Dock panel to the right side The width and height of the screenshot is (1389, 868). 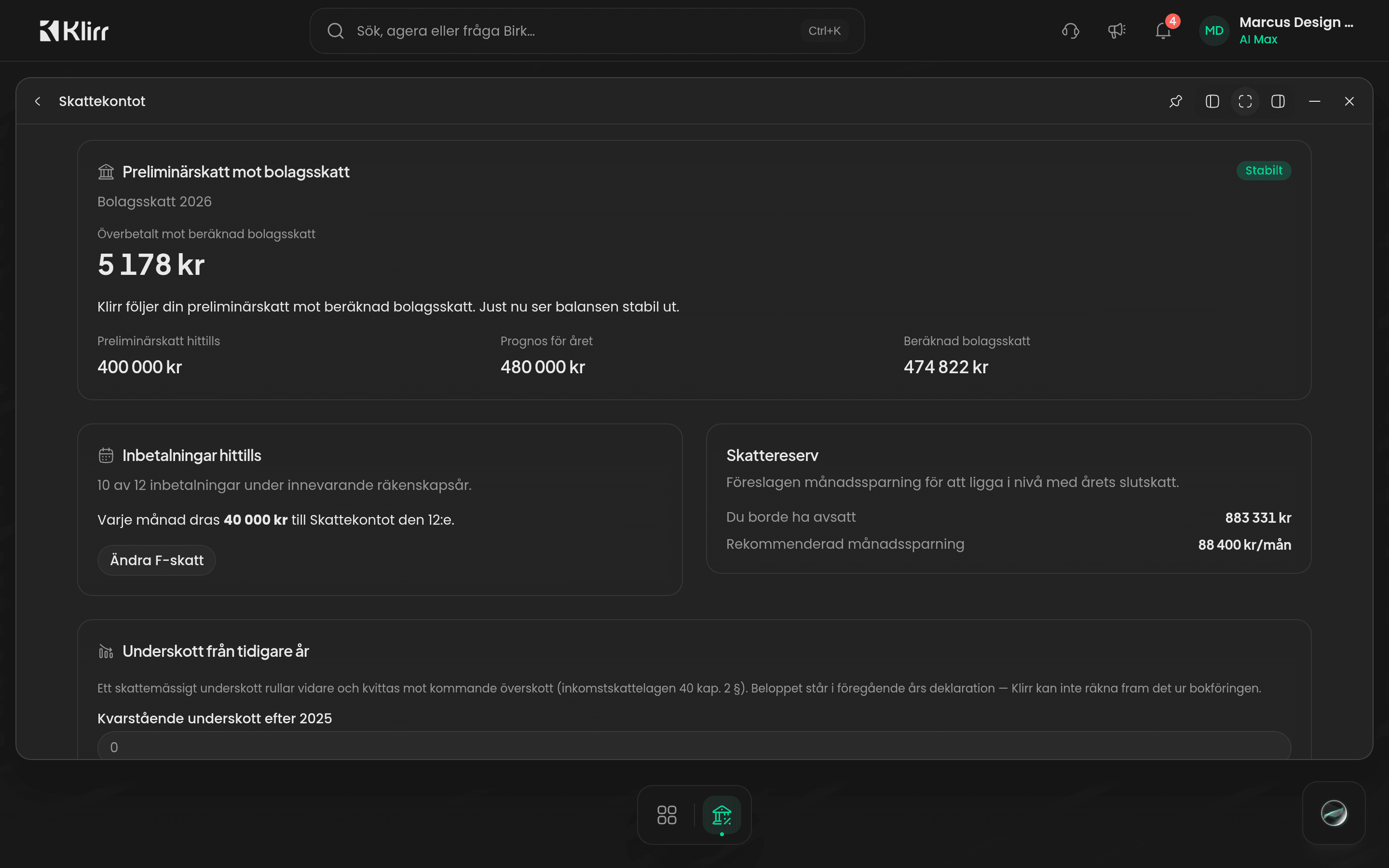[x=1278, y=102]
